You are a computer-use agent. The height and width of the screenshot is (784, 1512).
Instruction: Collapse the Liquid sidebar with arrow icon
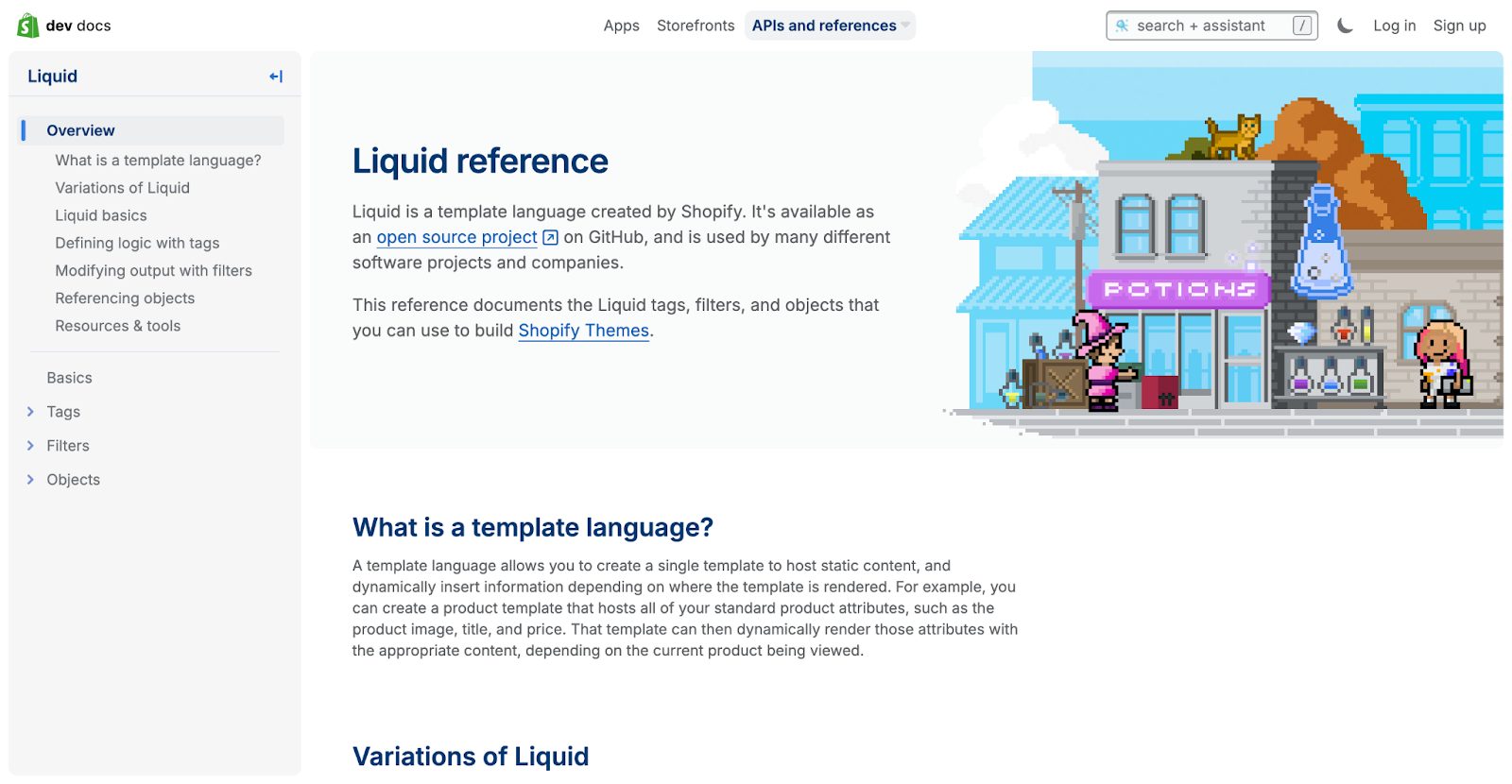point(276,77)
